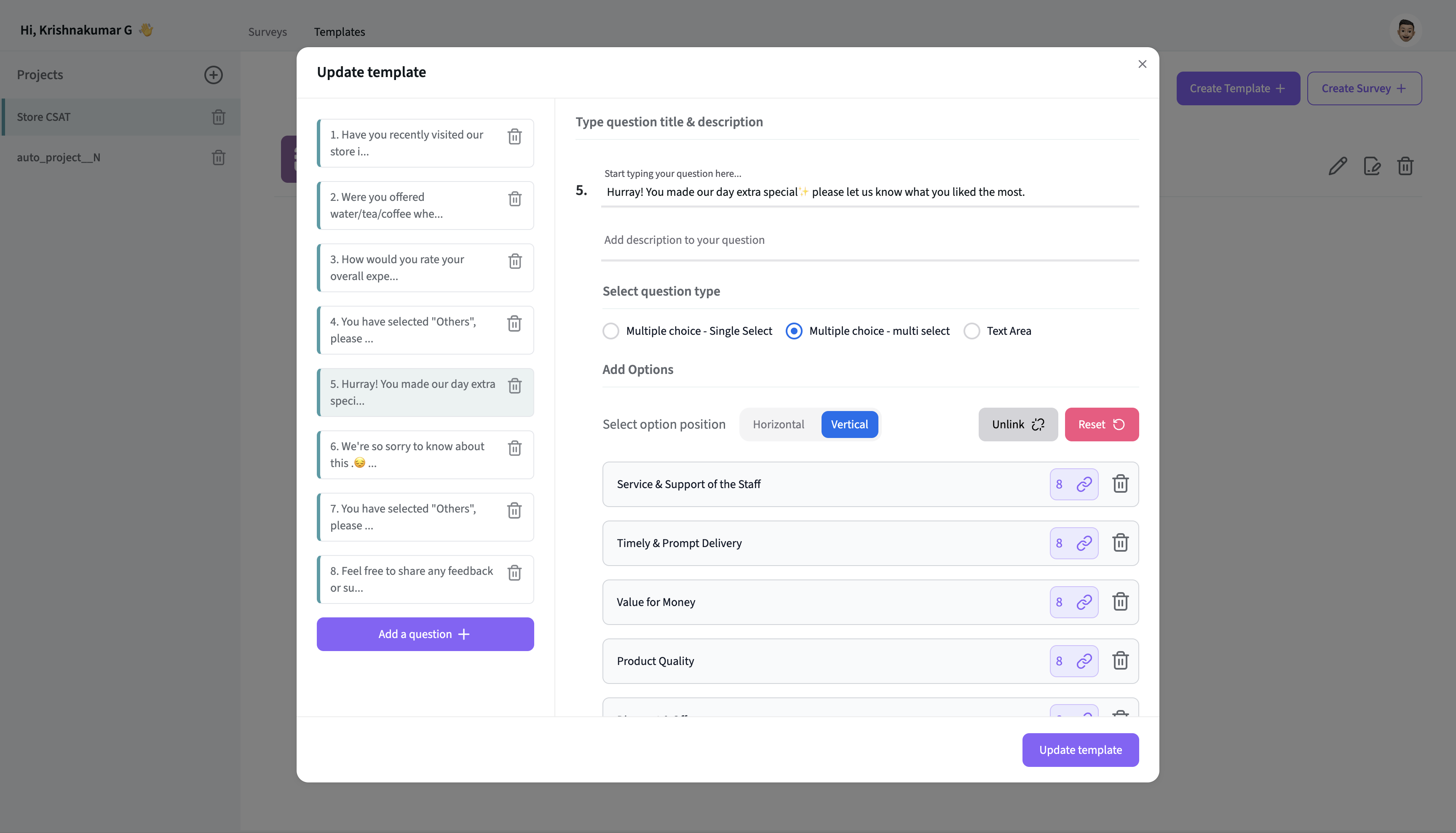Remove the Value for Money option

1119,602
